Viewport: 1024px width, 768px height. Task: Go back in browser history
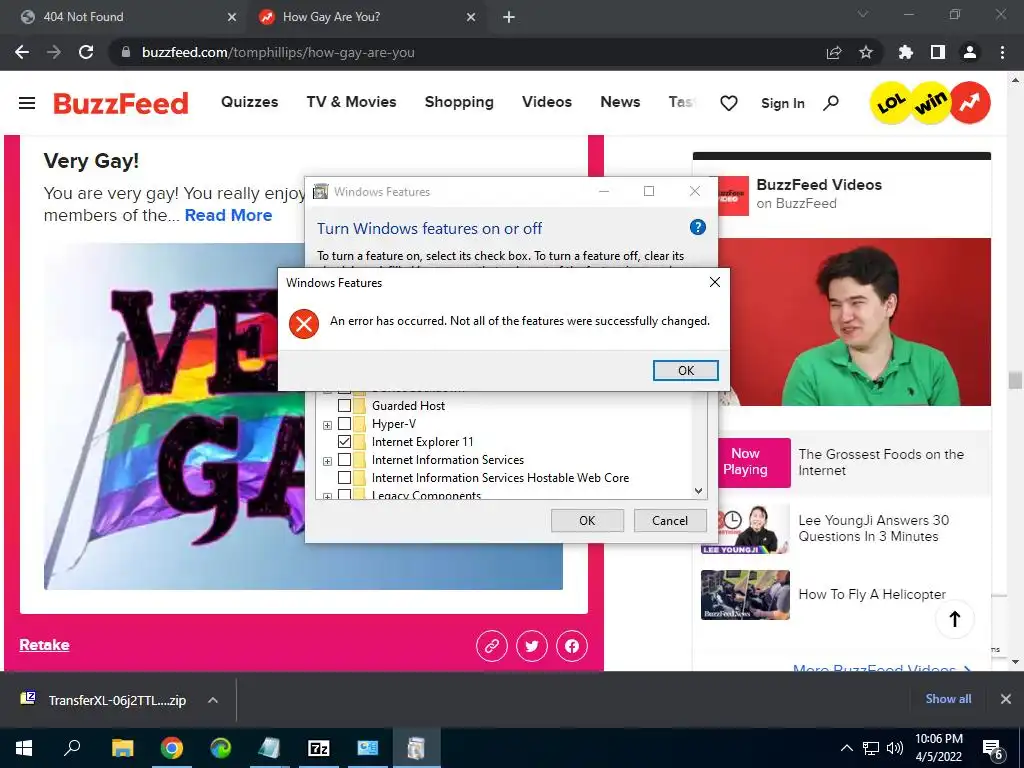click(x=22, y=52)
